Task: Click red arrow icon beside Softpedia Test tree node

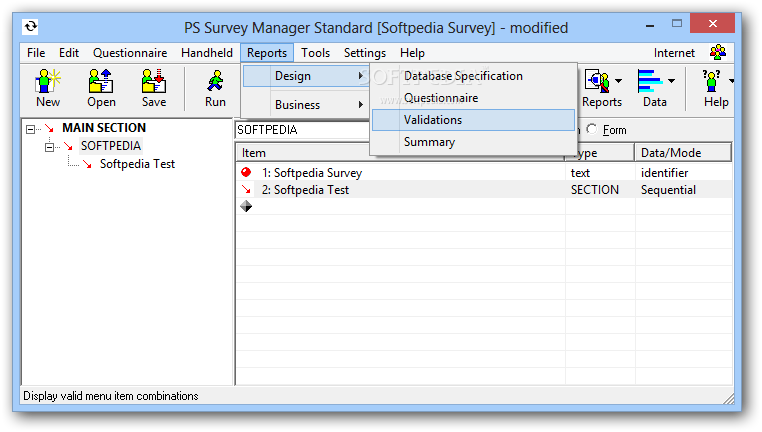Action: (x=87, y=164)
